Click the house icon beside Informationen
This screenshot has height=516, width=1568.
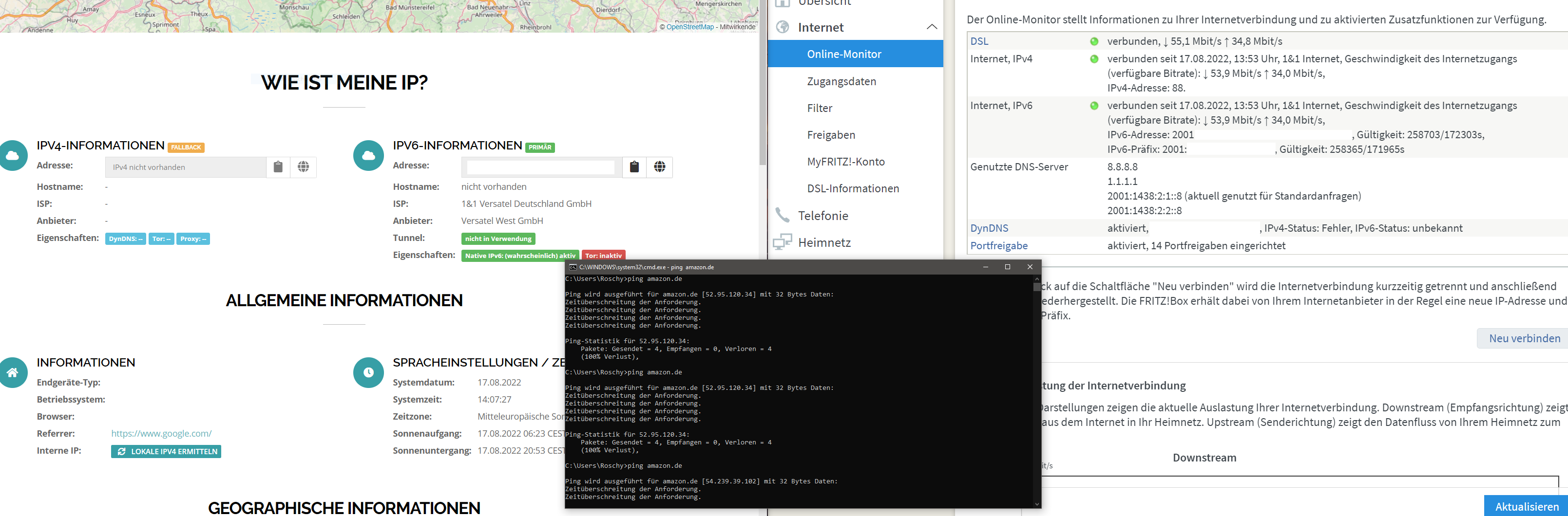12,372
